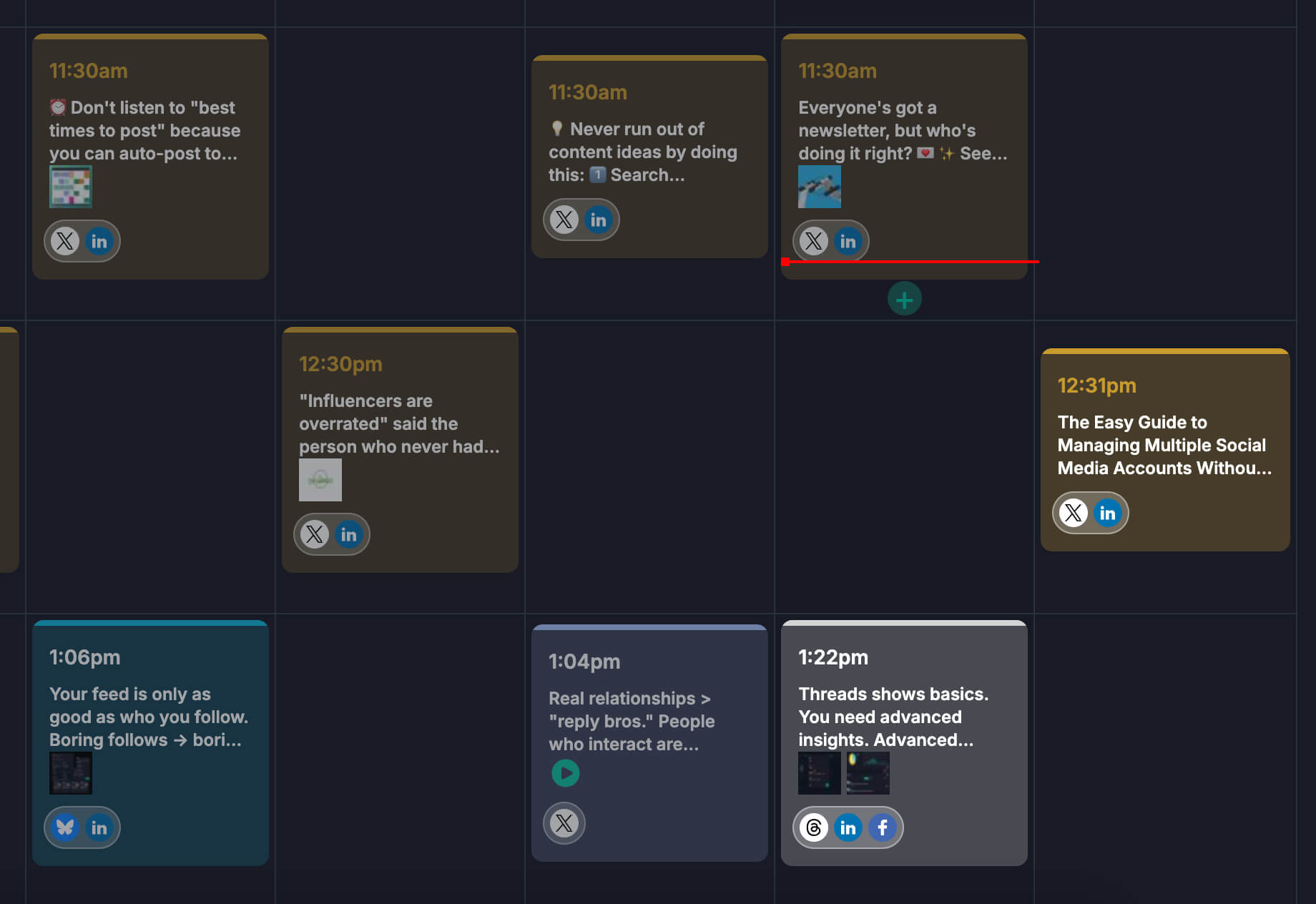Click X icon on the 12:31pm post
This screenshot has width=1316, height=904.
1073,513
